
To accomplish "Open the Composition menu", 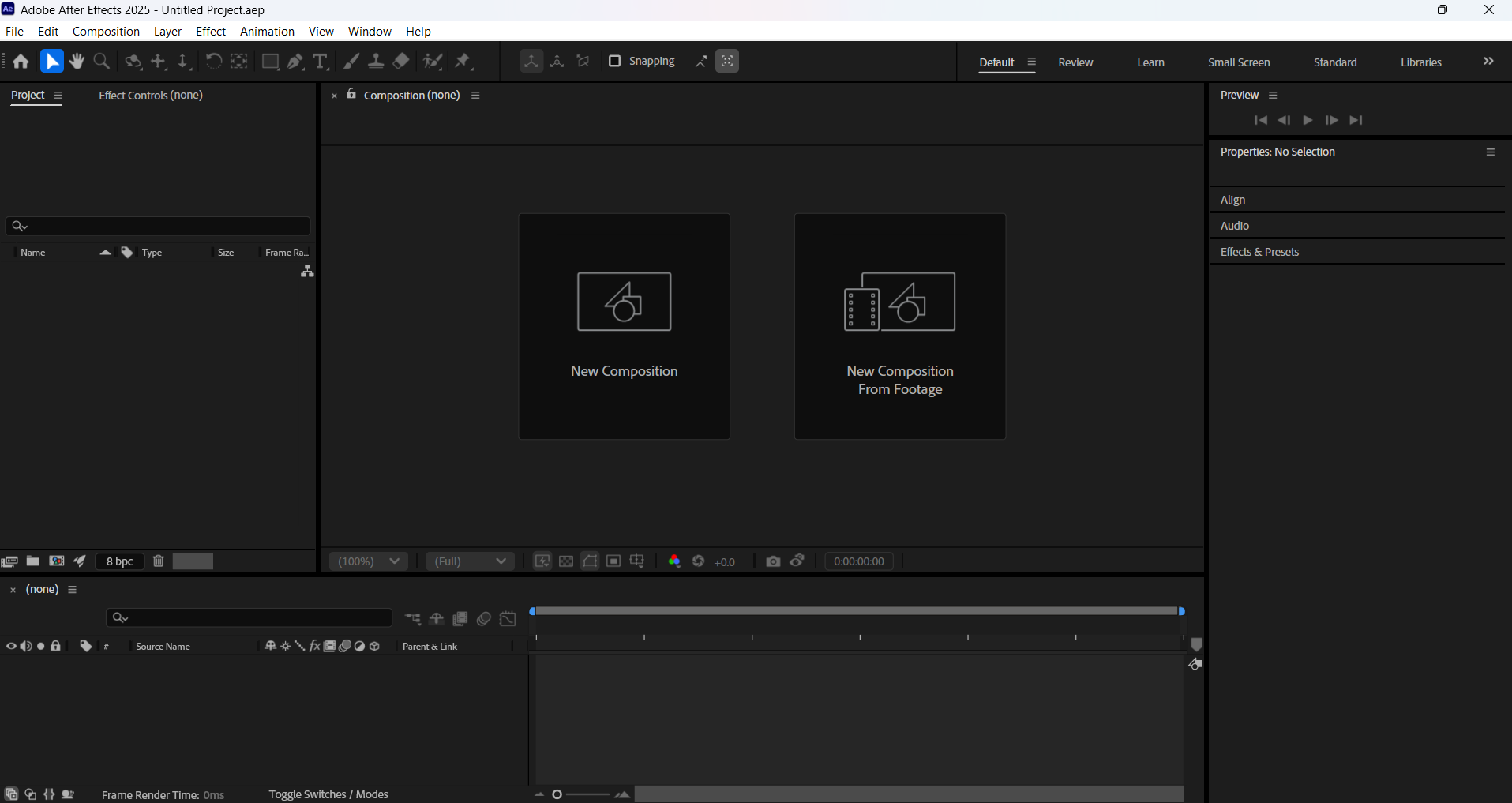I will (105, 31).
